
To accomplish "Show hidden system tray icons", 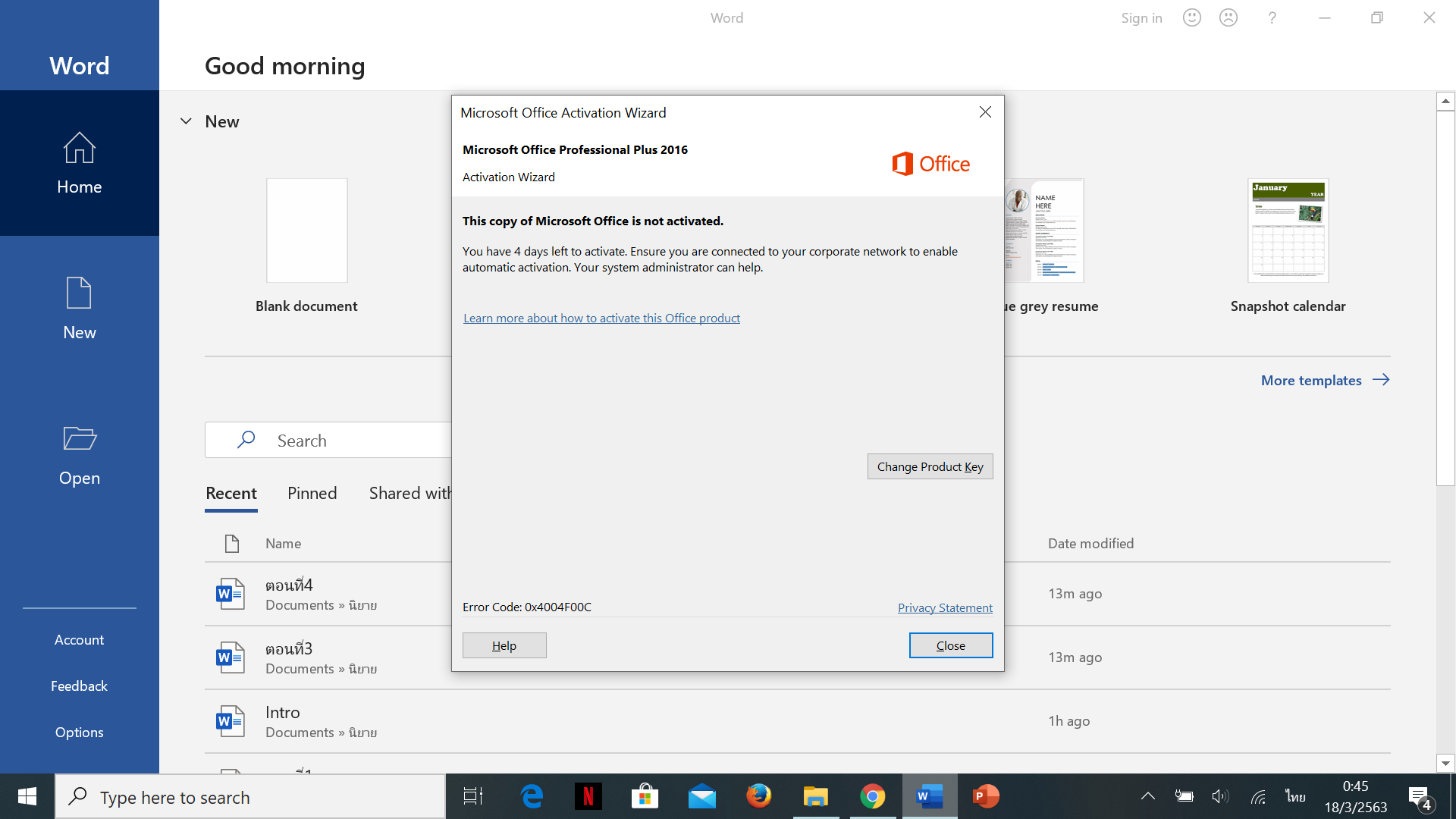I will 1148,796.
